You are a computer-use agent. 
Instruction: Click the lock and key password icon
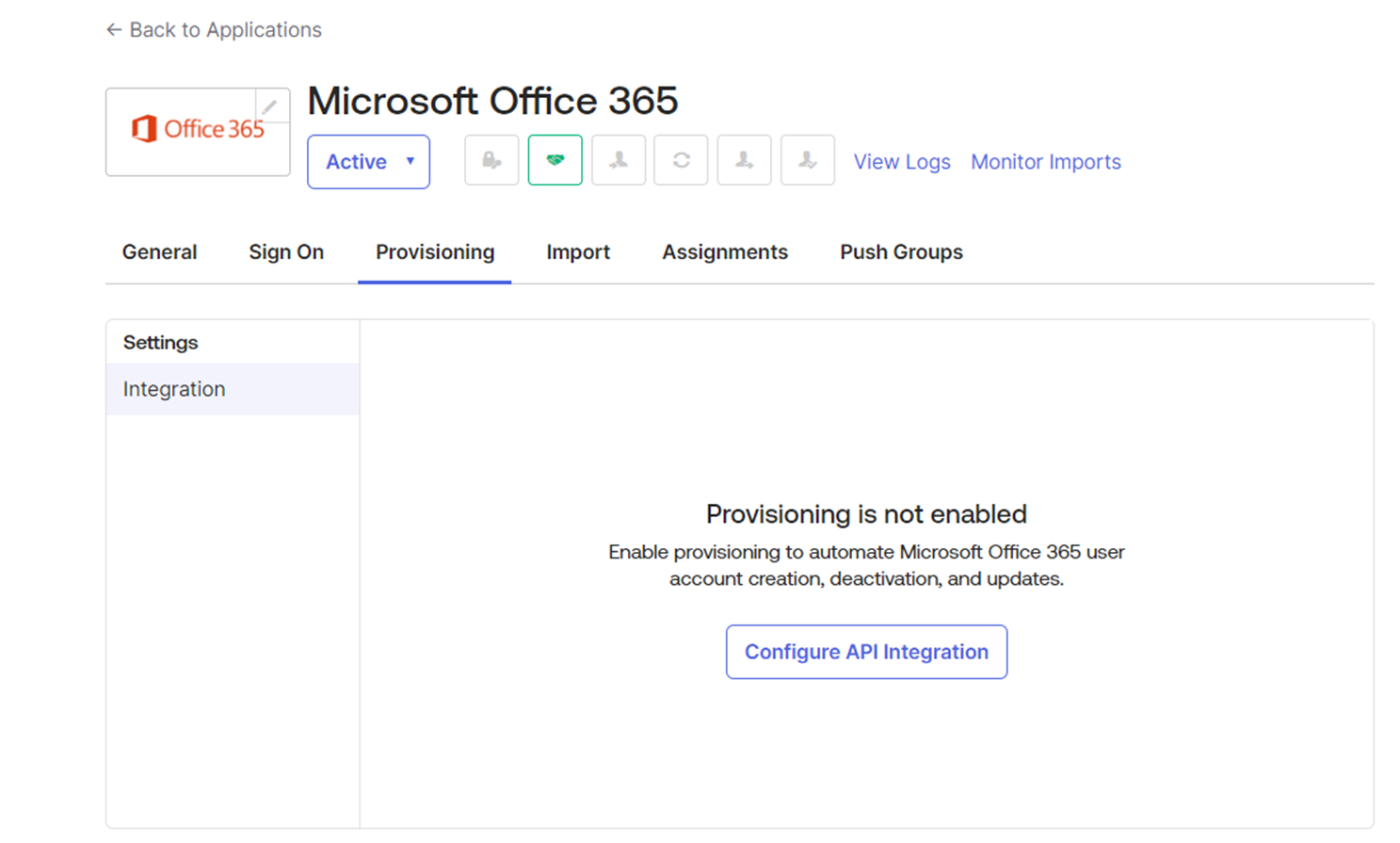point(491,160)
